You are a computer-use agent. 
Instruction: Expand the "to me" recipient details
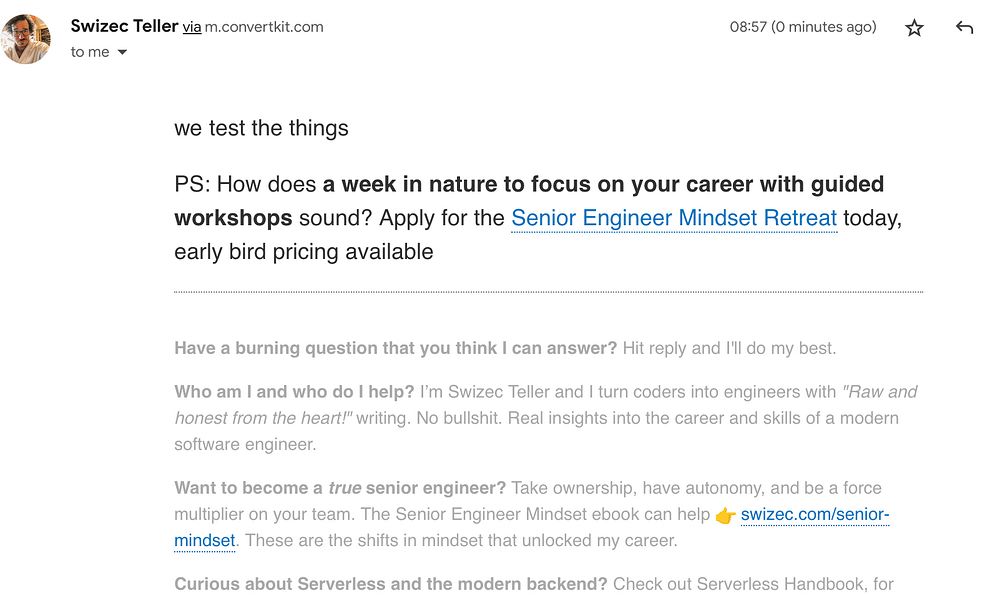(x=122, y=52)
